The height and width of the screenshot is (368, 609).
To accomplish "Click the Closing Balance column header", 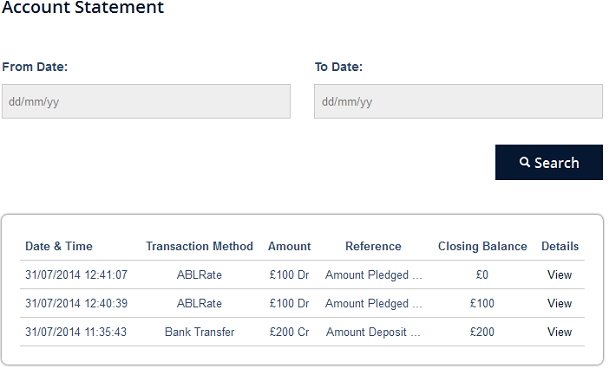I will (x=482, y=246).
